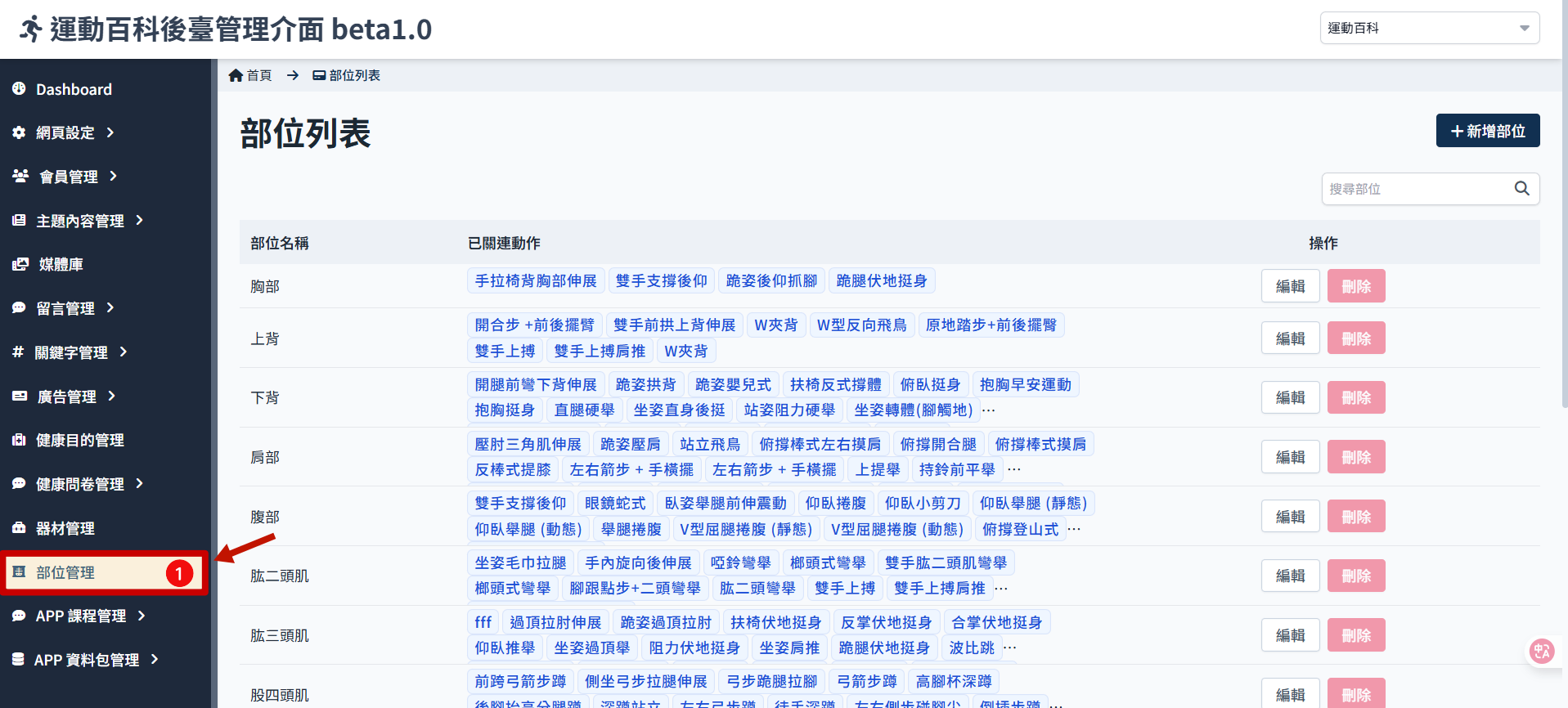
Task: Click the W型反向飛鳥 tag
Action: (x=862, y=325)
